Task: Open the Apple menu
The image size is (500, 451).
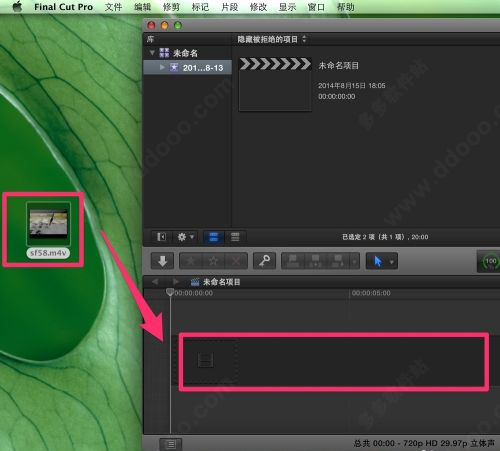Action: click(x=17, y=6)
